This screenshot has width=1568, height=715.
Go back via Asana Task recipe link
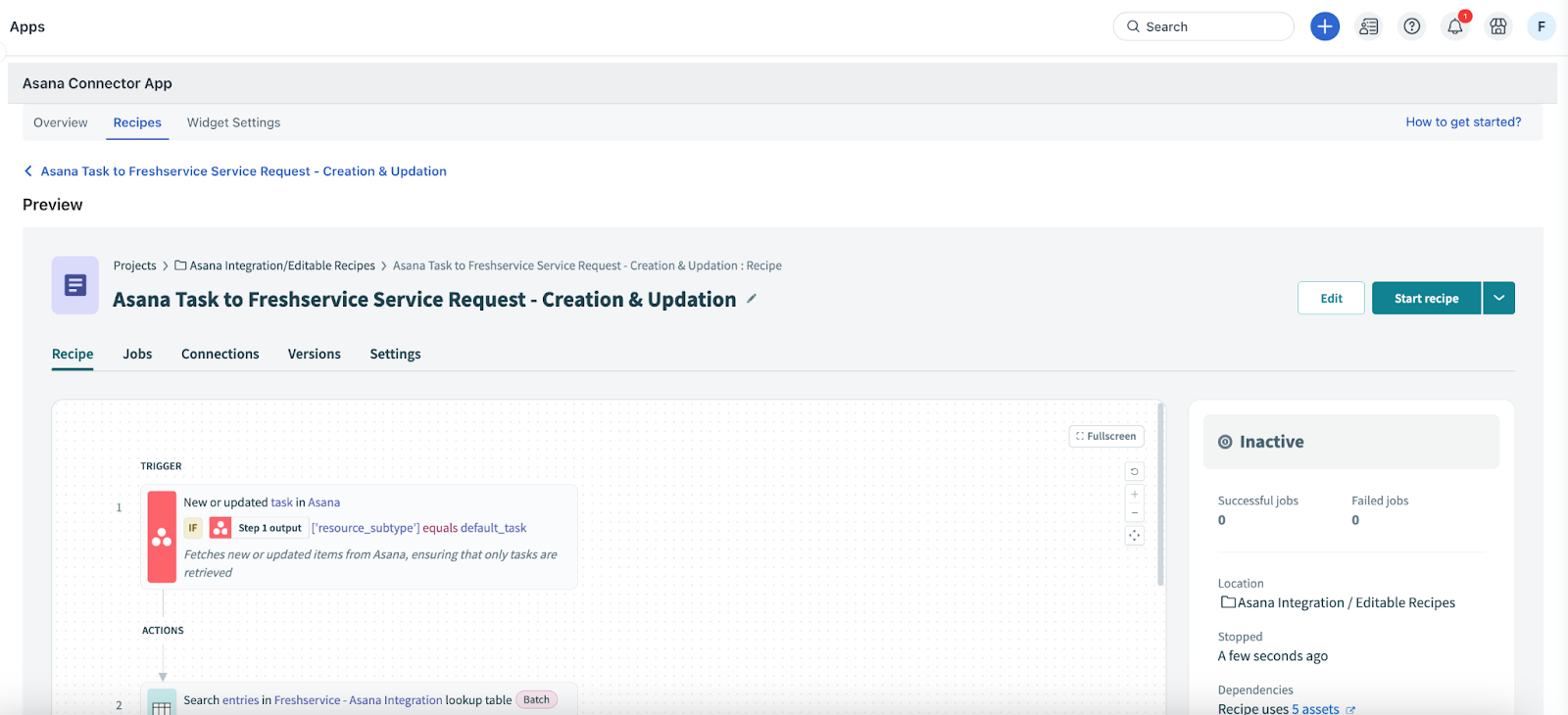(x=244, y=171)
